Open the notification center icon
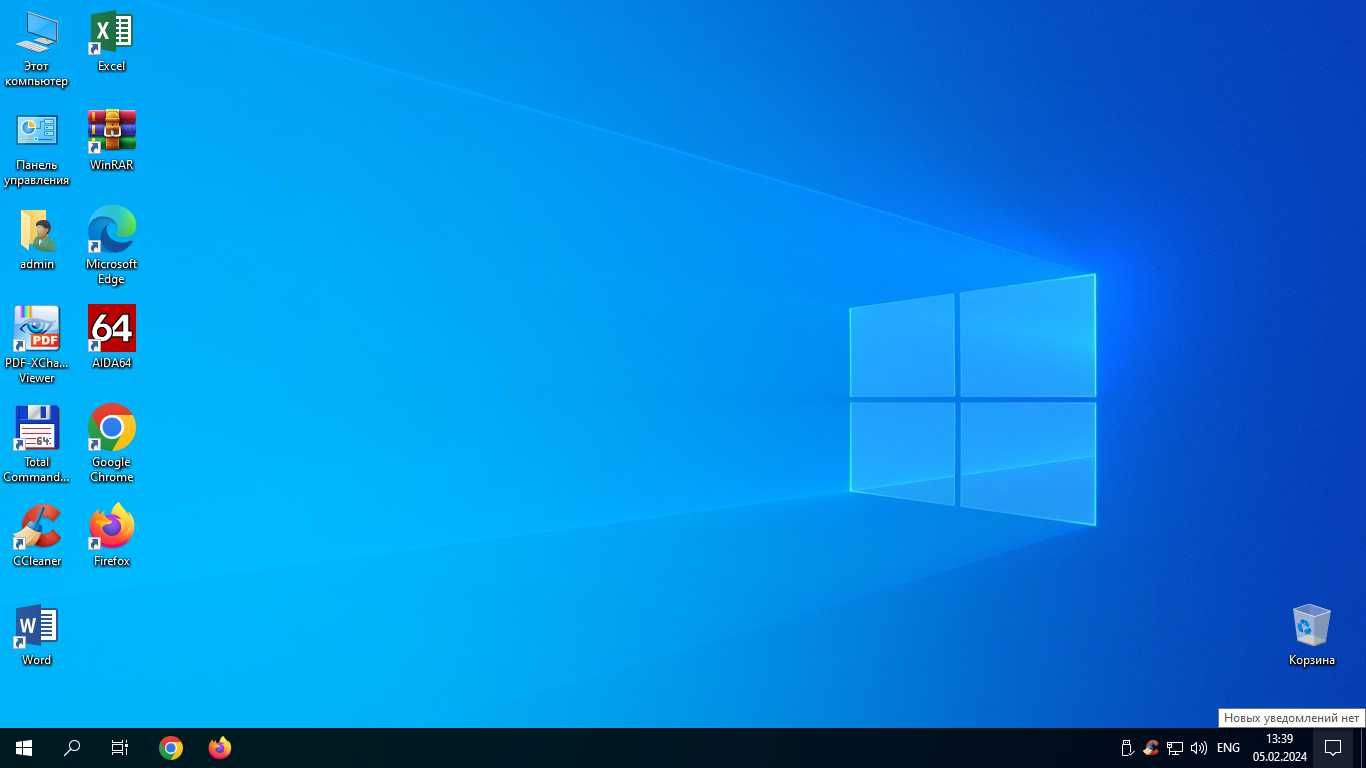1366x768 pixels. click(1333, 748)
